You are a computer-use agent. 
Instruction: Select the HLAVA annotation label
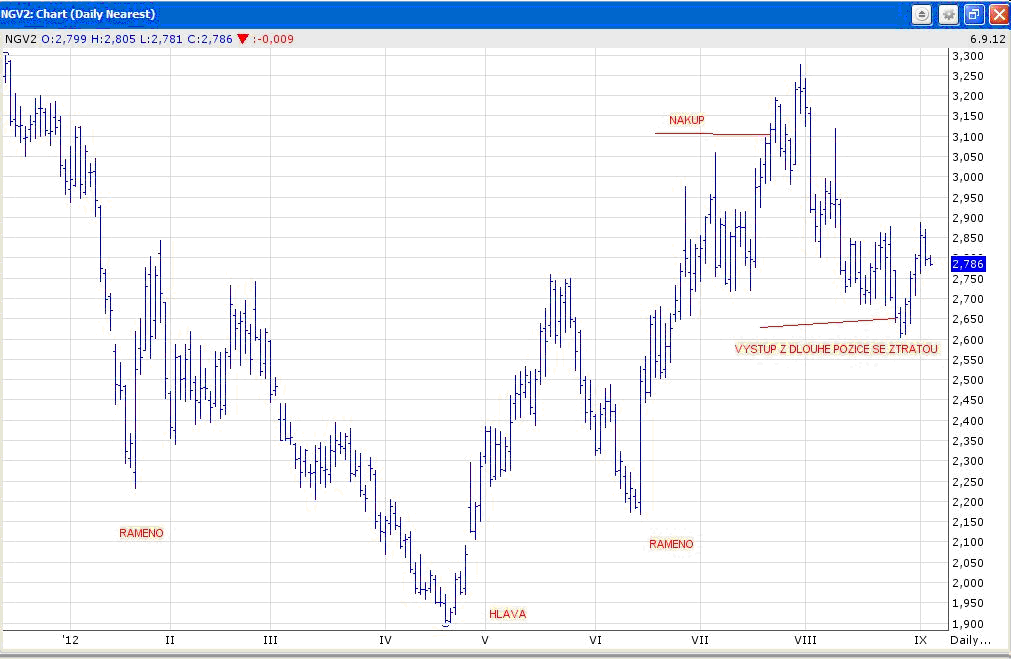pos(507,614)
